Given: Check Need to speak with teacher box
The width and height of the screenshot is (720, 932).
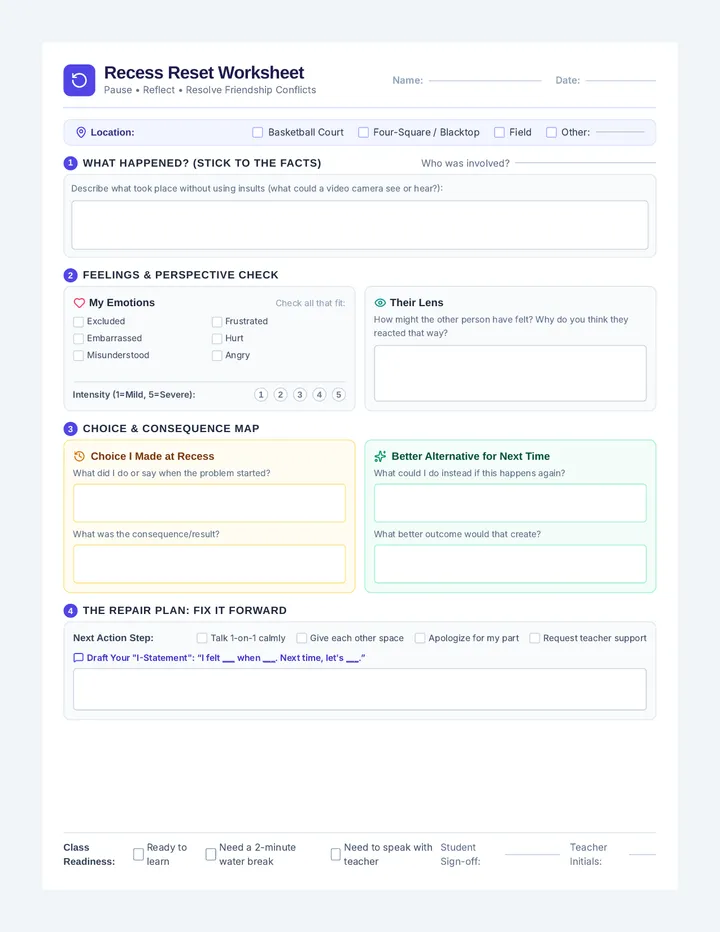Looking at the screenshot, I should (x=335, y=854).
